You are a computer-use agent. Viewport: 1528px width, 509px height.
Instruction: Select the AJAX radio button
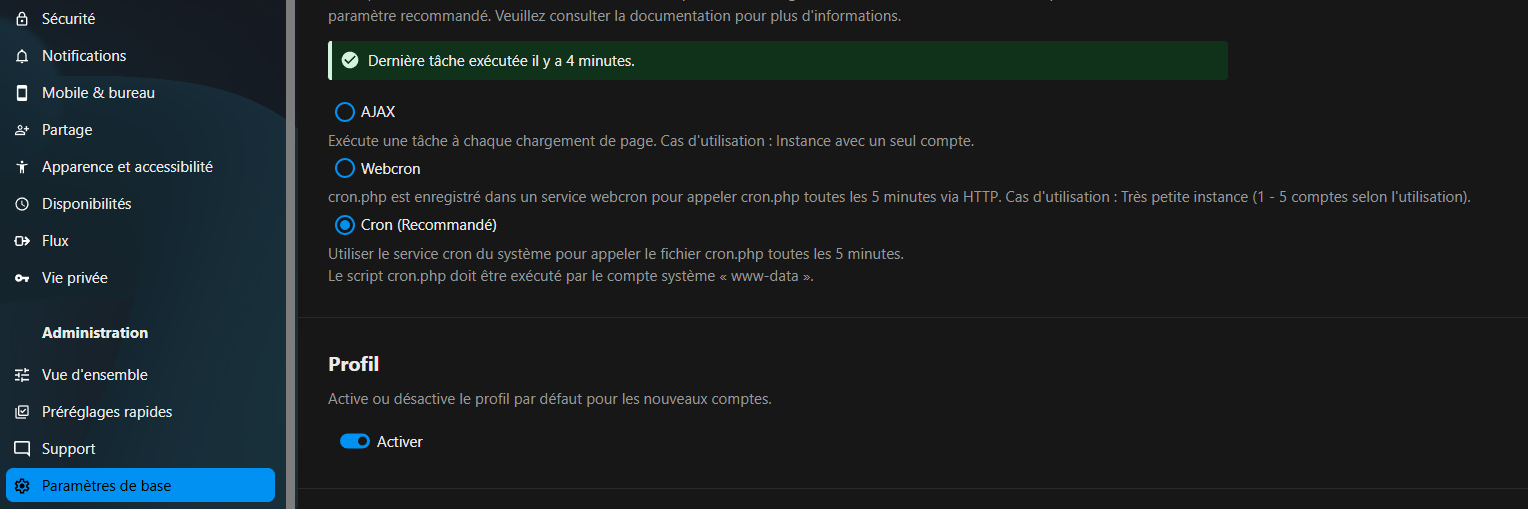[x=345, y=112]
